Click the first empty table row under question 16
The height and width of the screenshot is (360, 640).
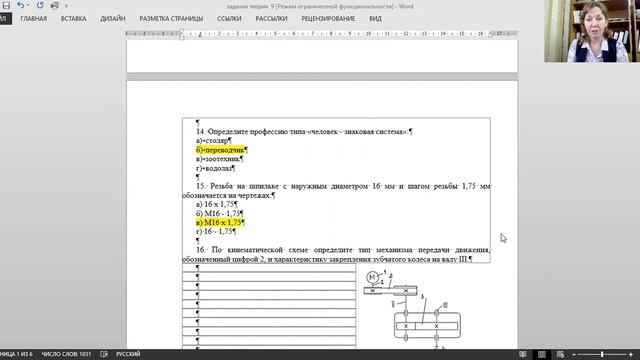tap(269, 268)
